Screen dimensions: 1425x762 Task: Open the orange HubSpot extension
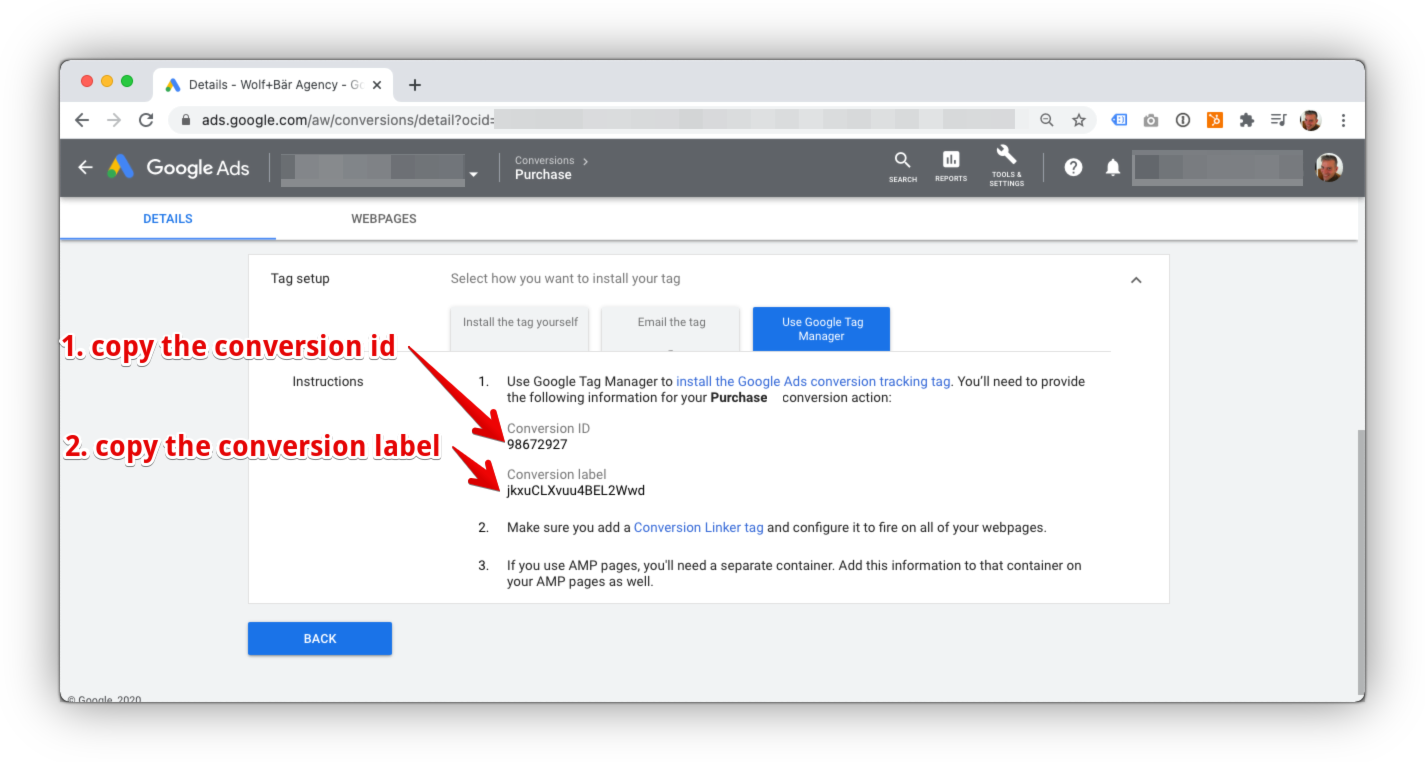1215,120
